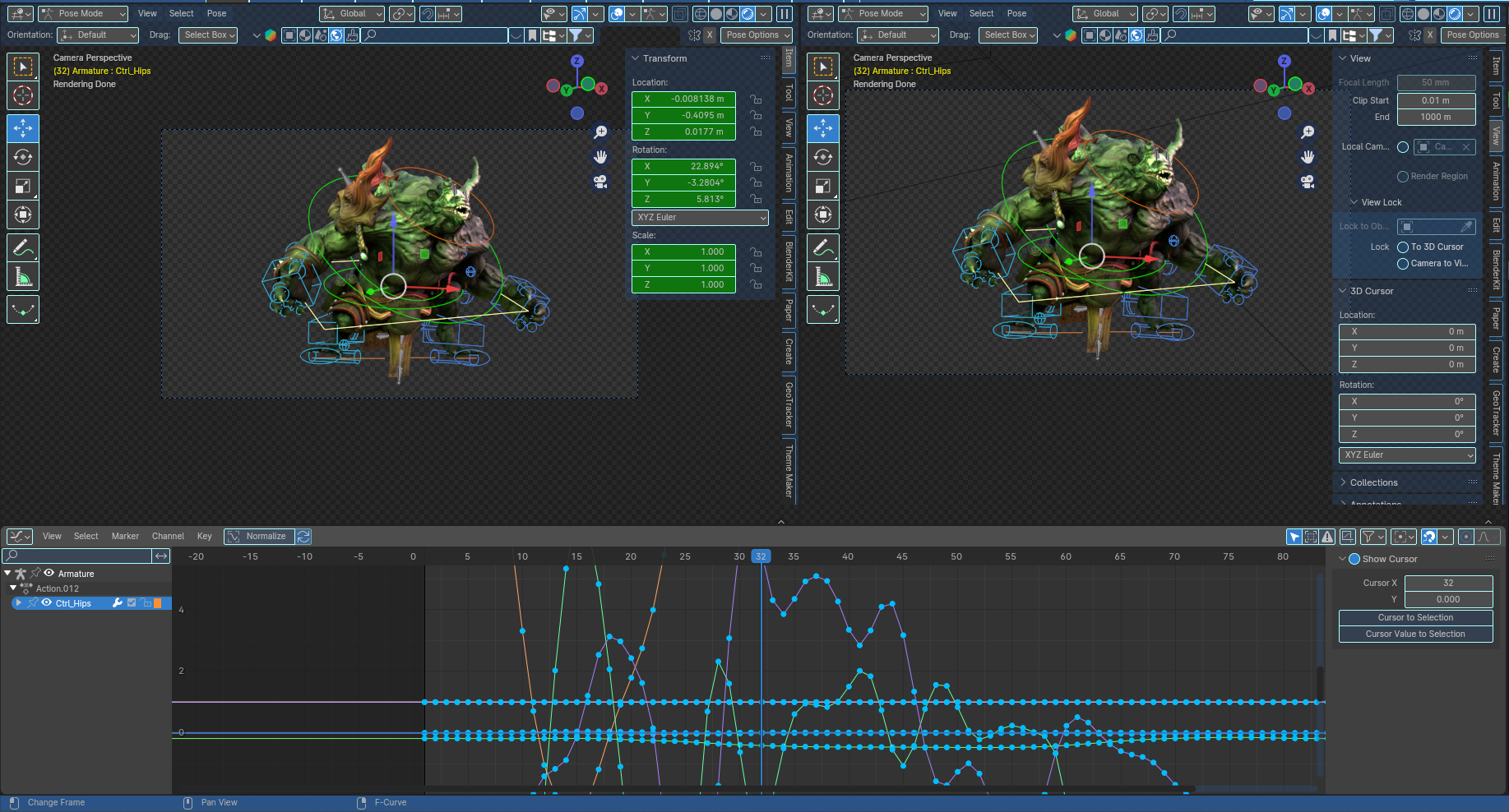
Task: Toggle the Show Cursor option in graph sidebar
Action: [1354, 559]
